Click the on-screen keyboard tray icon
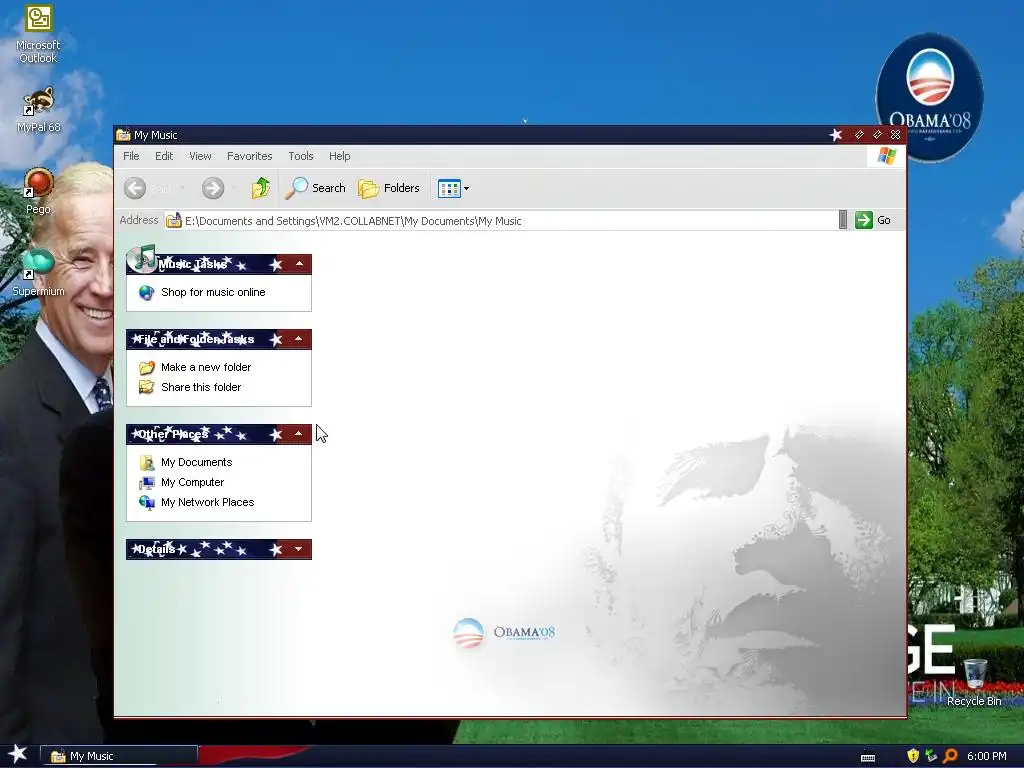 coord(868,757)
